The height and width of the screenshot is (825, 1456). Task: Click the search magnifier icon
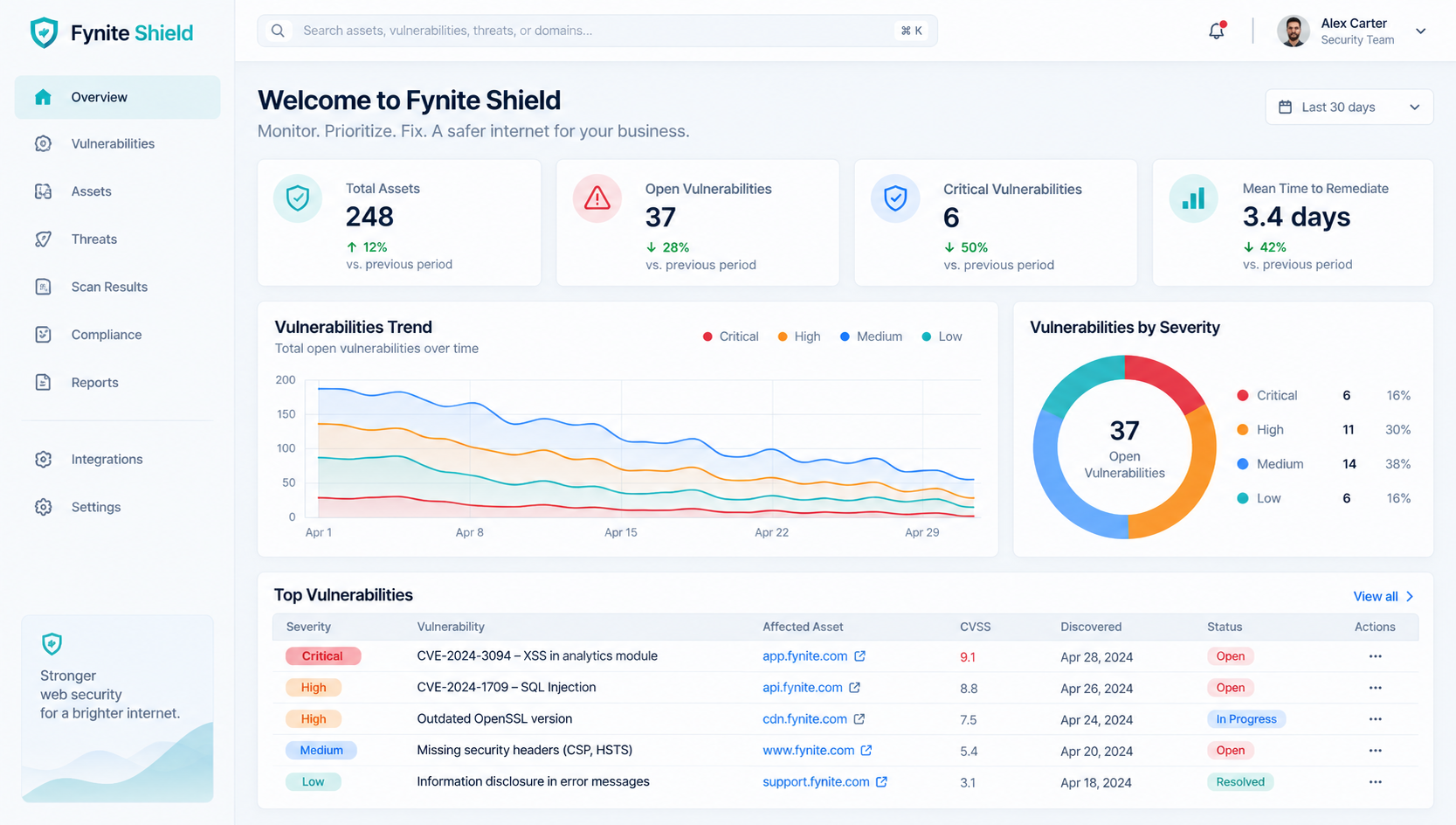[x=278, y=31]
